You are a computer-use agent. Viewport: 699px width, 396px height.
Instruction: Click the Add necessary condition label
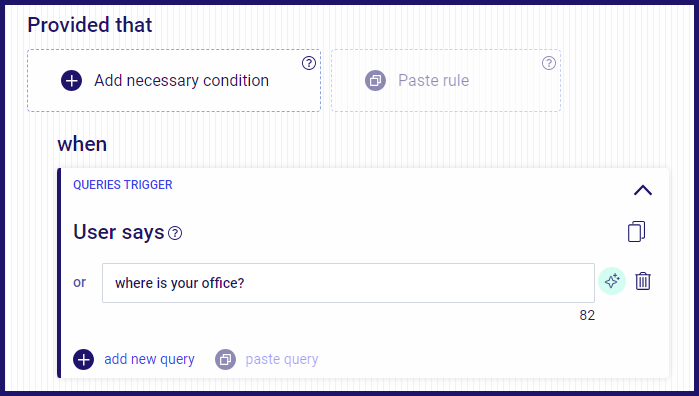point(181,81)
